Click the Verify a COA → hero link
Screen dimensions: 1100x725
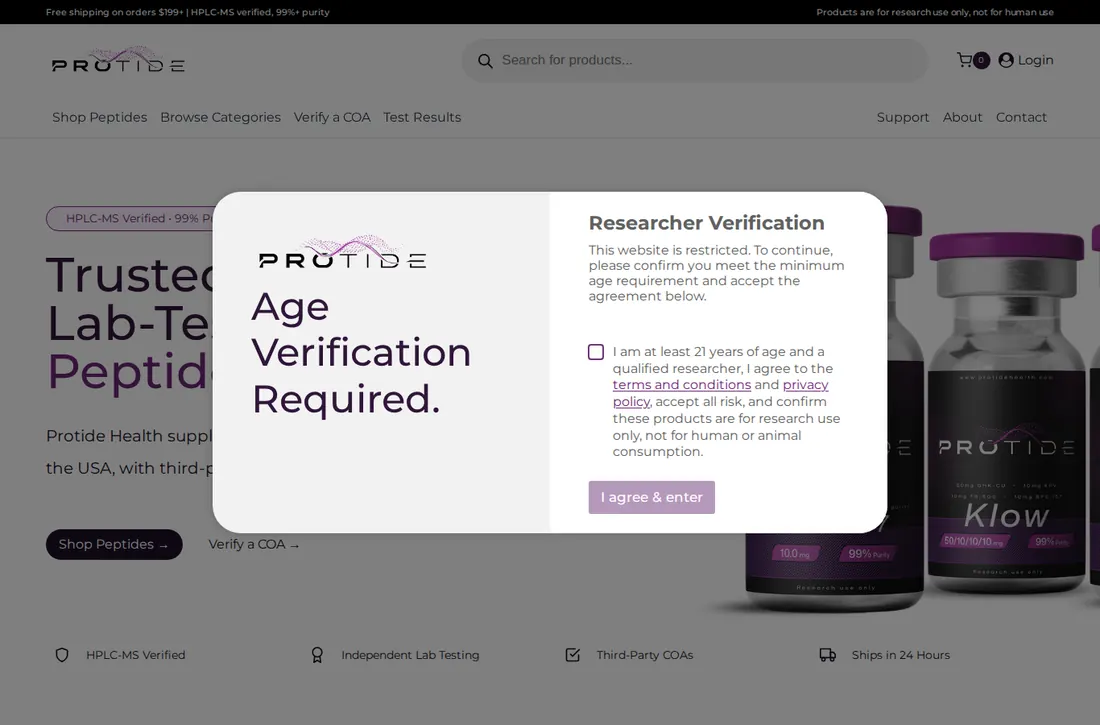[254, 545]
